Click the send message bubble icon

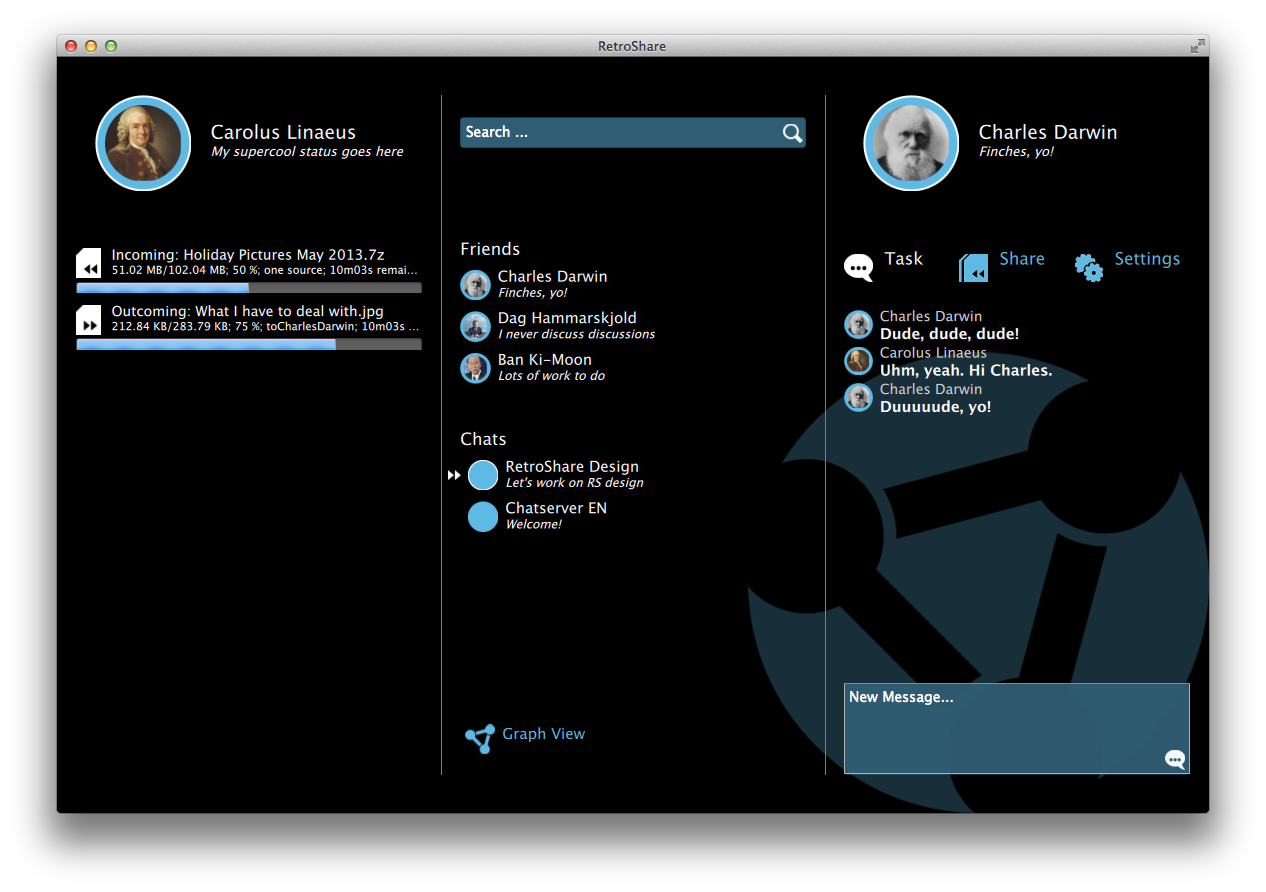coord(1175,759)
